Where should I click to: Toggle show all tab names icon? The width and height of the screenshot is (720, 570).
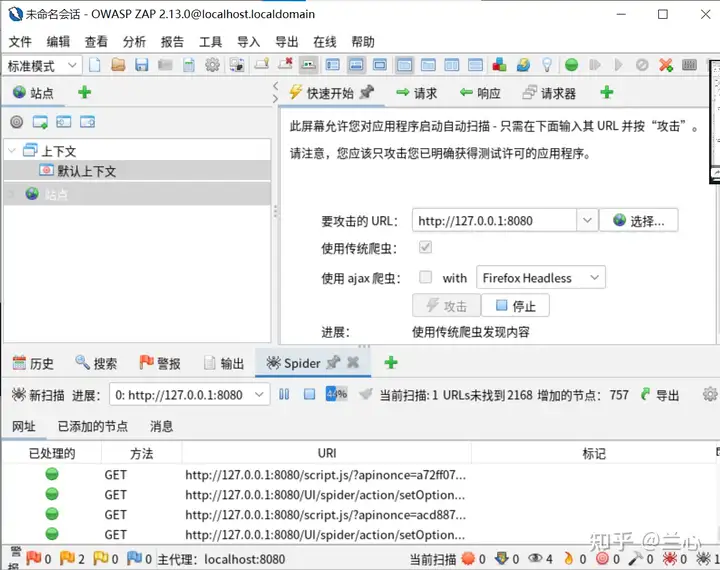[309, 65]
